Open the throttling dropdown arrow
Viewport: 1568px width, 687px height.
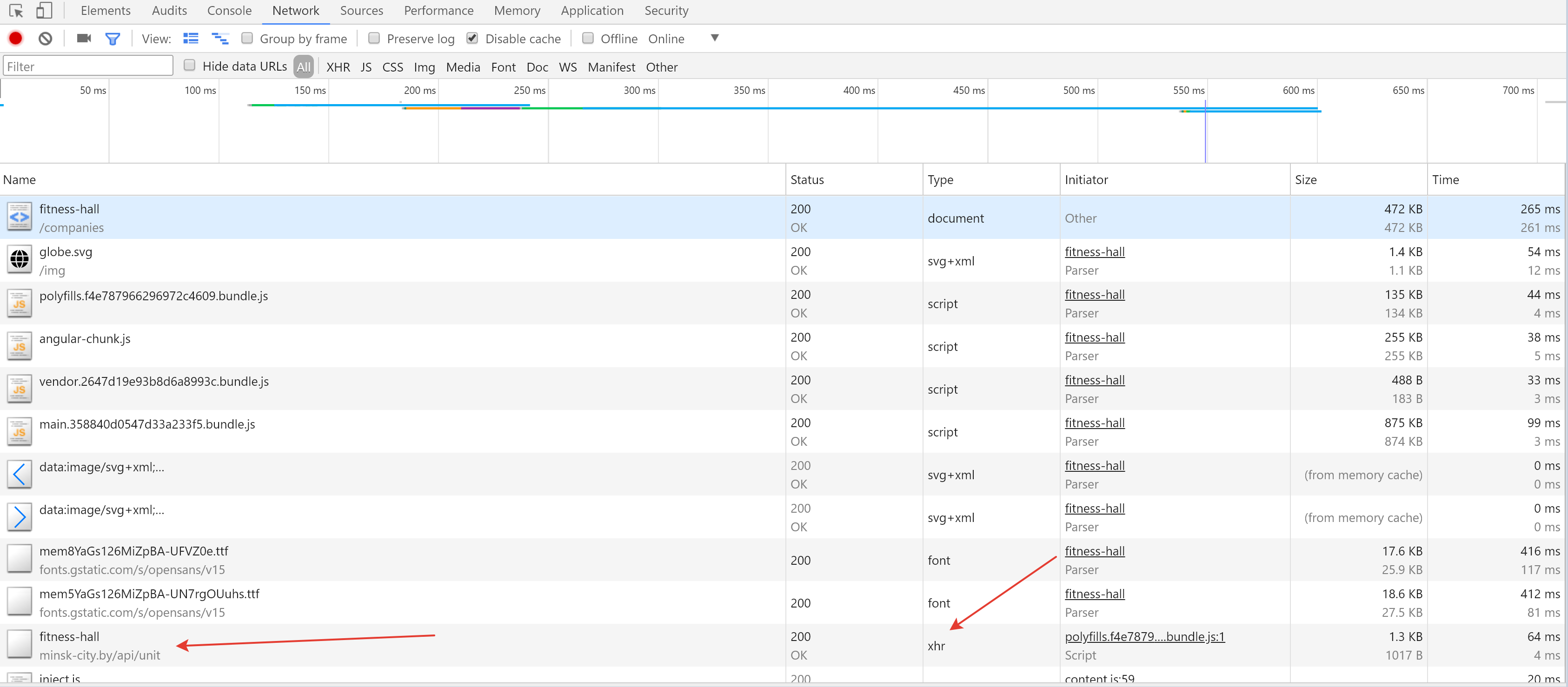[x=715, y=38]
